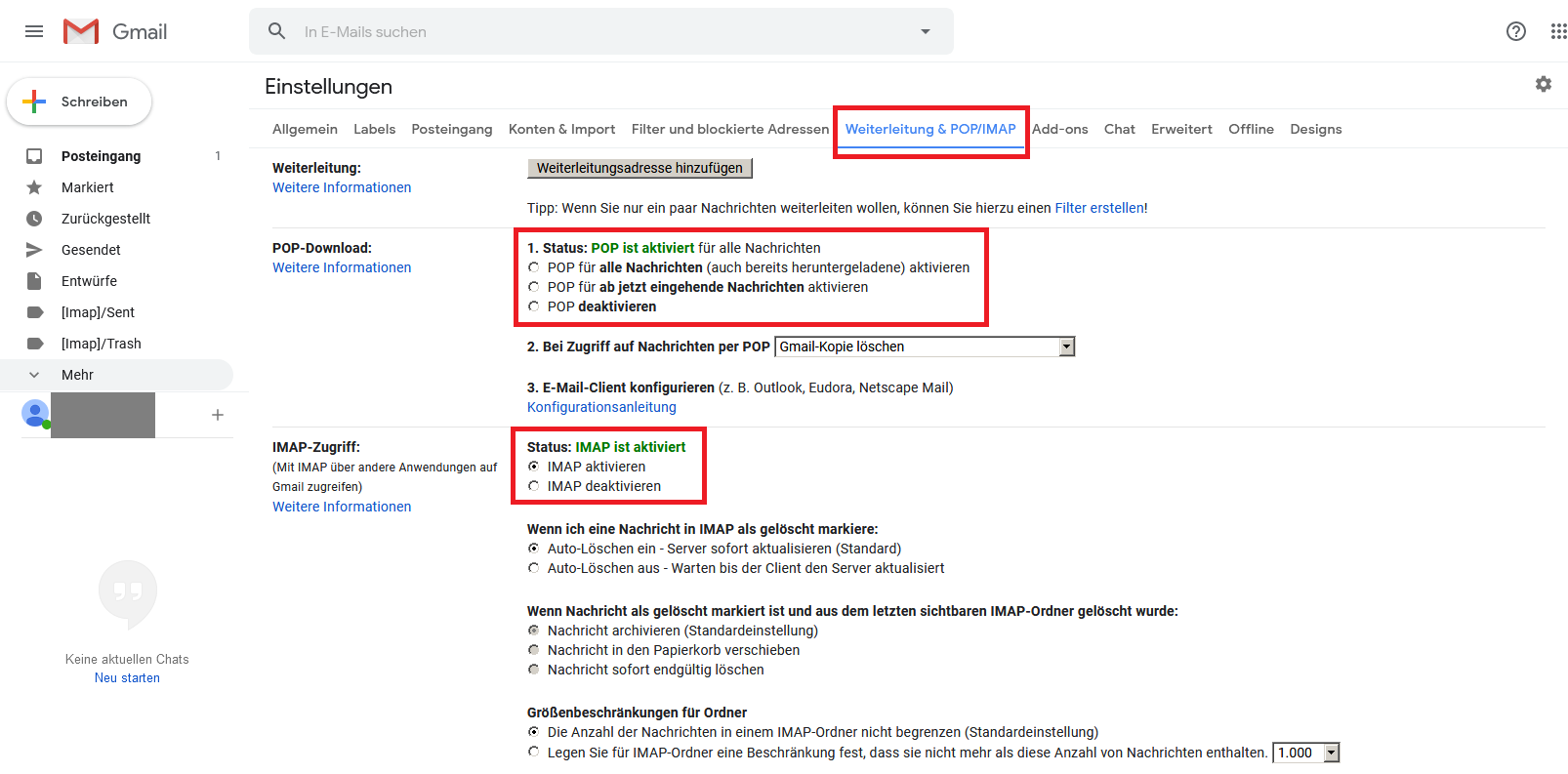The height and width of the screenshot is (774, 1568).
Task: Open the Gmail-Kopie löschen dropdown
Action: click(925, 346)
